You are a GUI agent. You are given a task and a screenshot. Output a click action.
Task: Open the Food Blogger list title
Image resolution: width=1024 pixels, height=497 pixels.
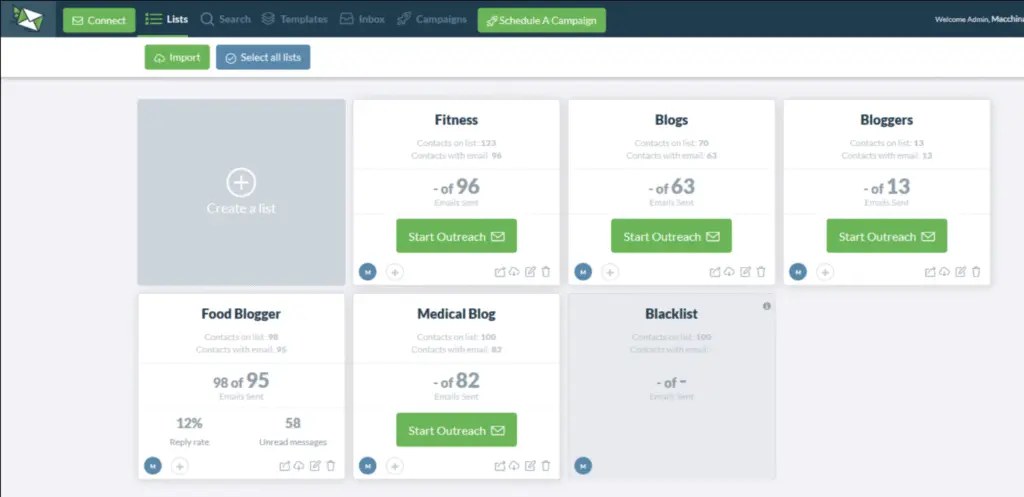click(x=241, y=314)
